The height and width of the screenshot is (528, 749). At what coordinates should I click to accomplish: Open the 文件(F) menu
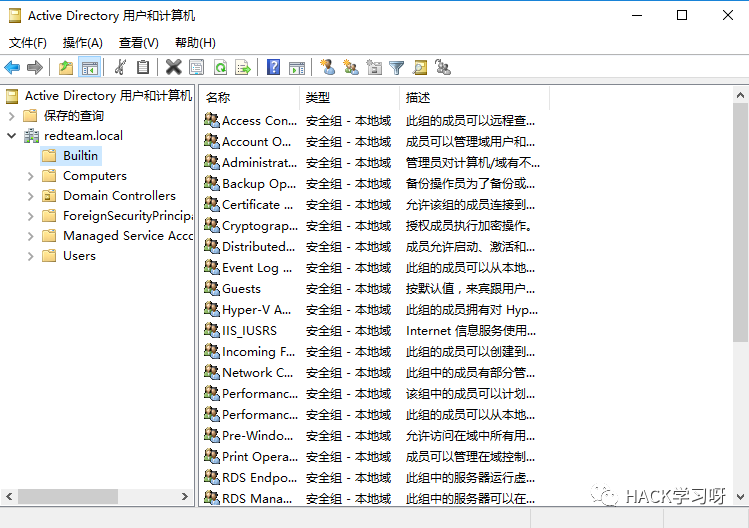point(28,43)
